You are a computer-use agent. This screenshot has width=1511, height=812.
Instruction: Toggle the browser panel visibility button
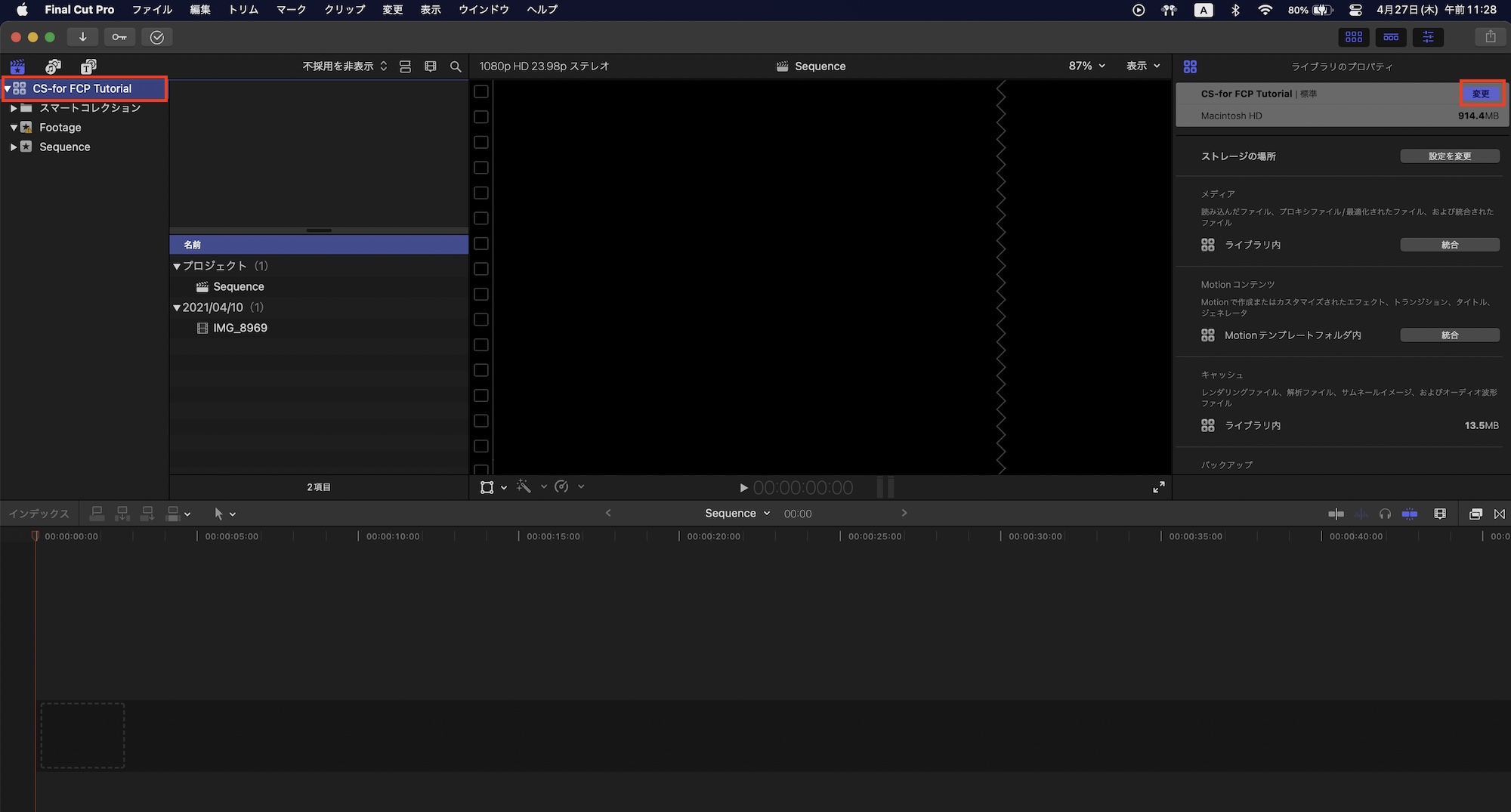coord(1353,37)
